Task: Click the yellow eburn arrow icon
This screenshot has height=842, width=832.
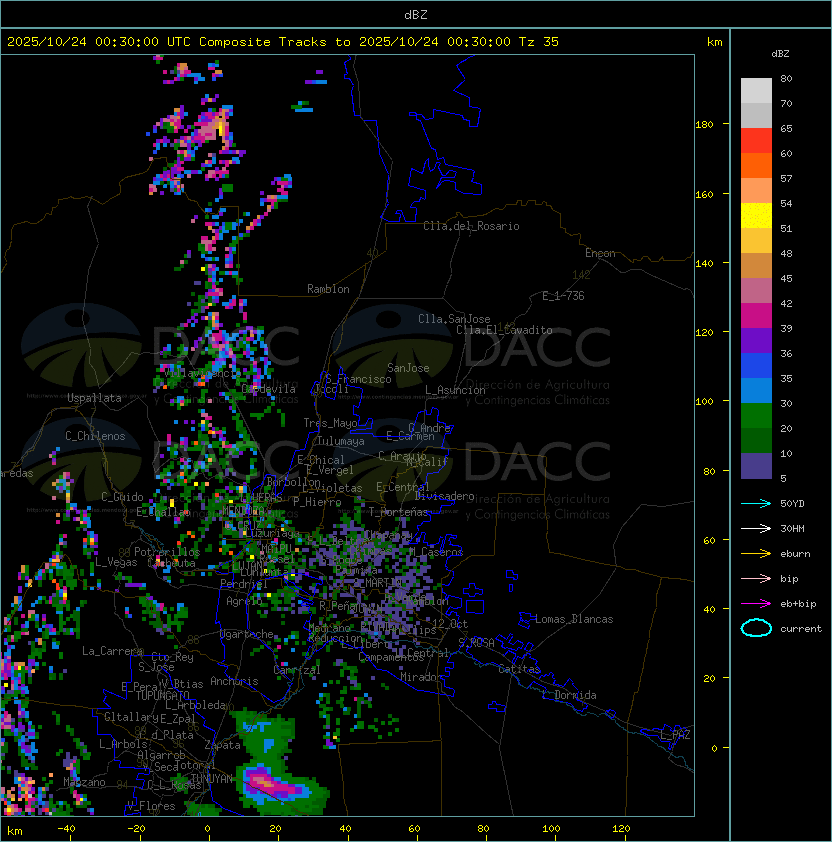Action: coord(756,554)
